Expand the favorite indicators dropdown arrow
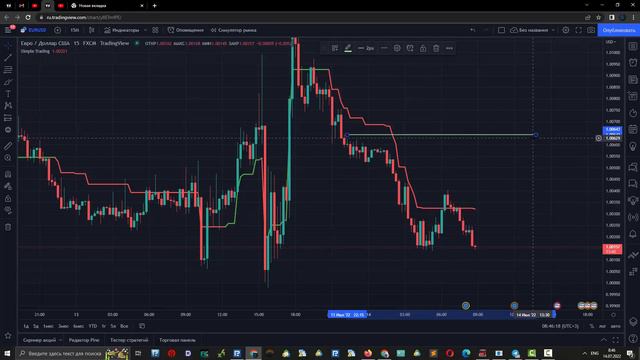The width and height of the screenshot is (640, 360). [x=145, y=30]
